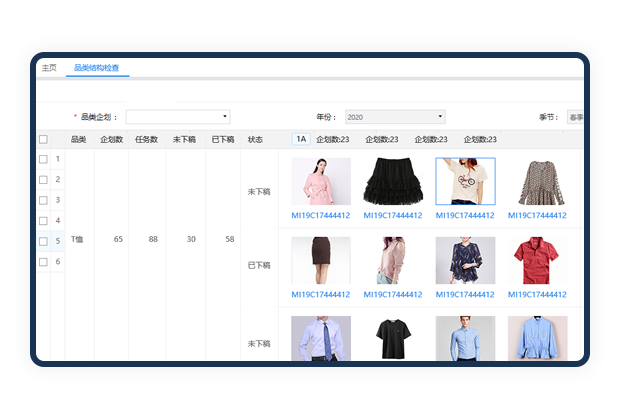The image size is (620, 420).
Task: Click the black tiered skirt thumbnail
Action: [393, 181]
